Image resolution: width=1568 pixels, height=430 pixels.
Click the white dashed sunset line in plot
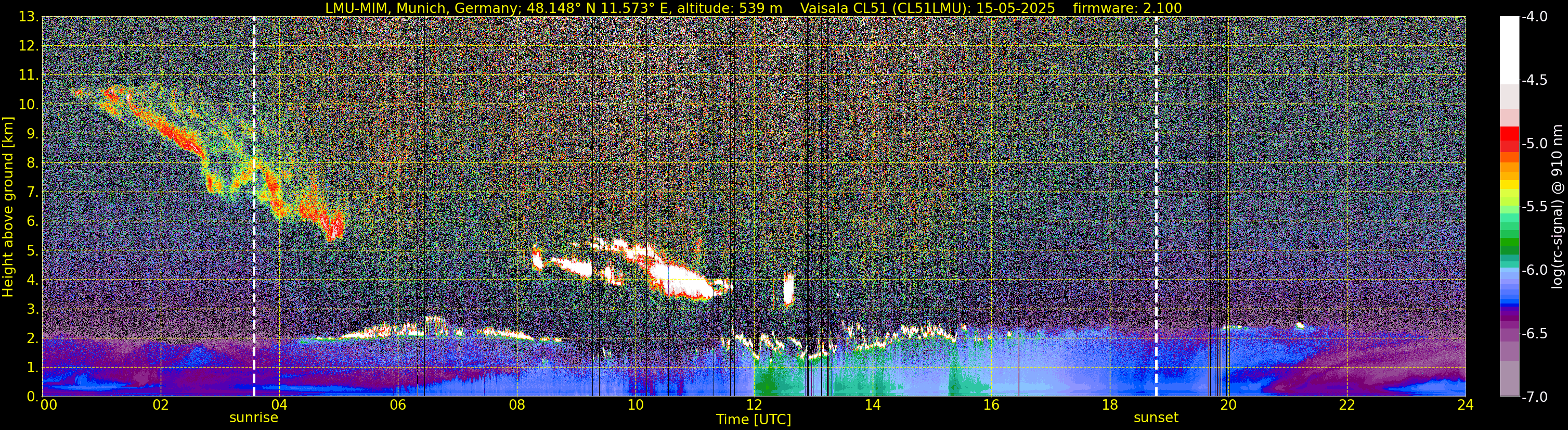(1156, 207)
